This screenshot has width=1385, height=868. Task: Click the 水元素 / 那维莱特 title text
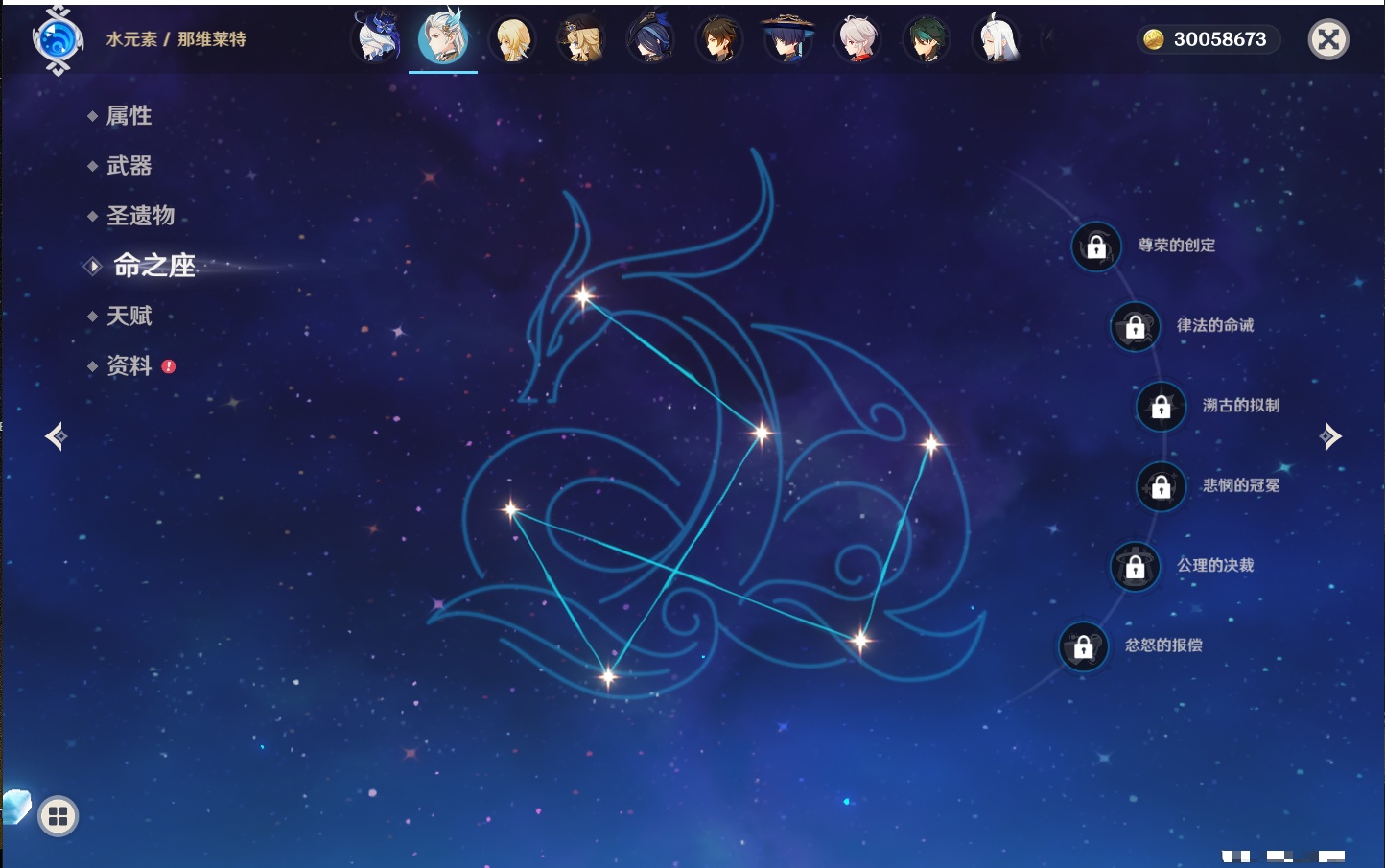[x=176, y=39]
